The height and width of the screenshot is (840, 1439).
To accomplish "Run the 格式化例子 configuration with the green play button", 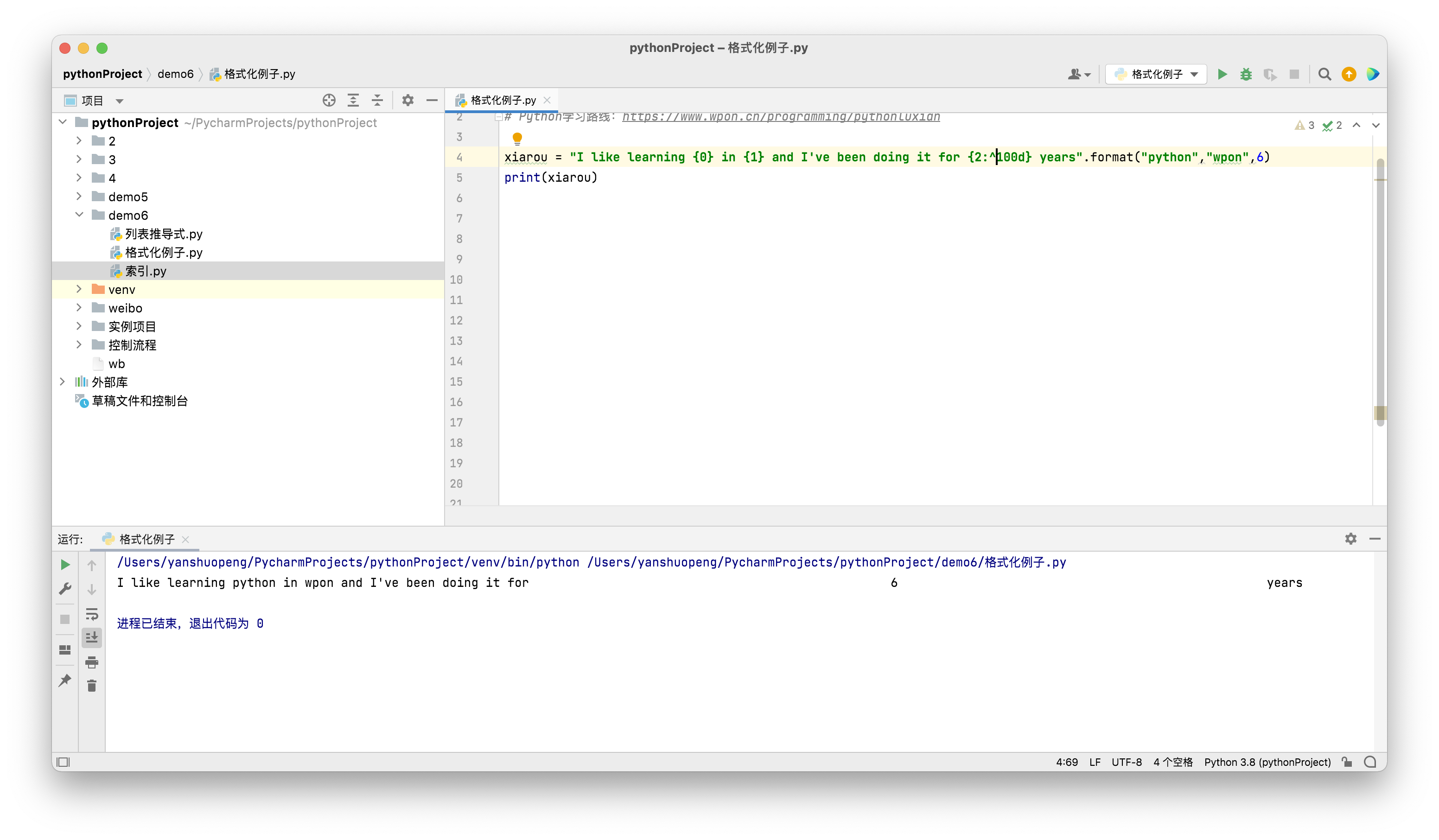I will [x=1222, y=74].
